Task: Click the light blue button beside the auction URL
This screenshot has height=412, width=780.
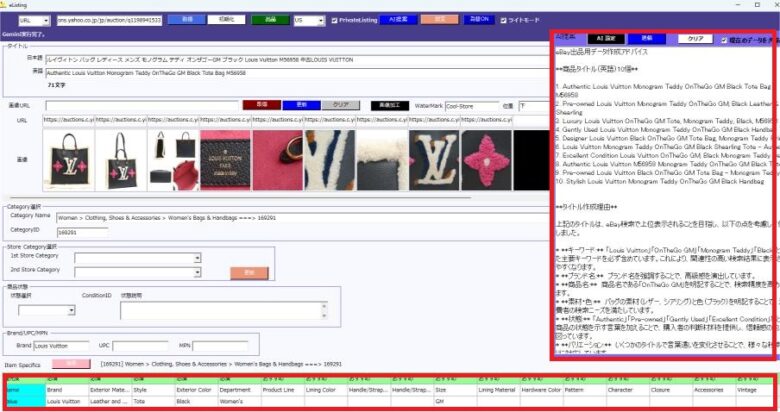Action: tap(187, 19)
